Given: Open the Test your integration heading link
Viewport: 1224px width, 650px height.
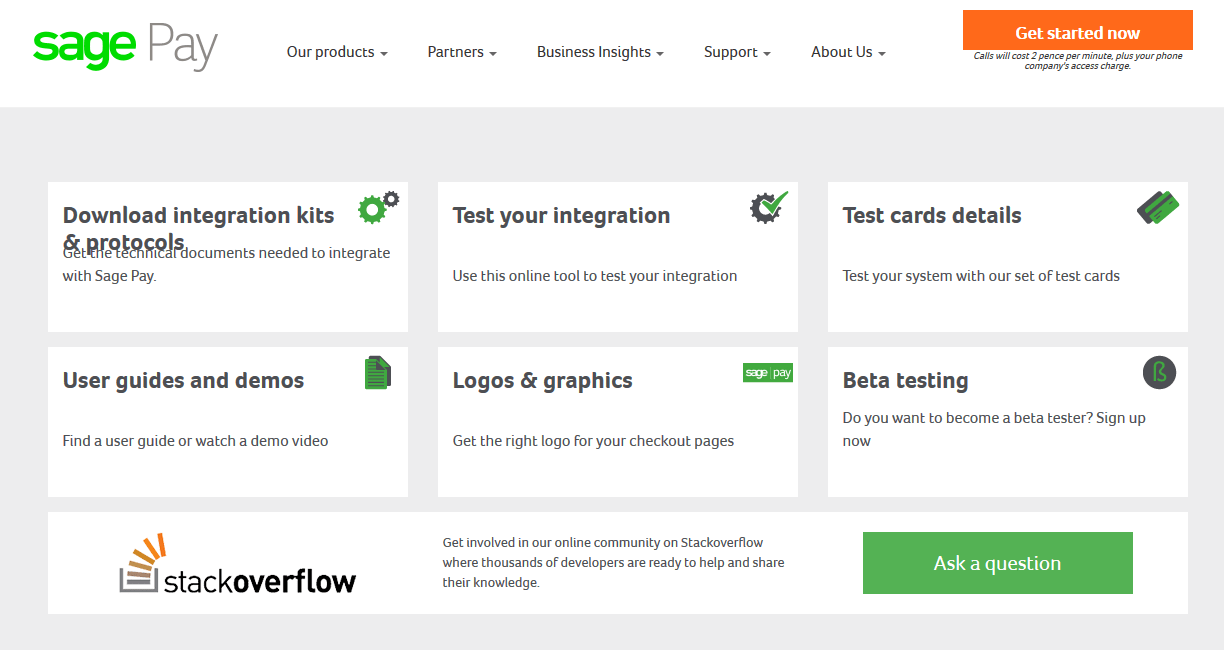Looking at the screenshot, I should coord(561,215).
